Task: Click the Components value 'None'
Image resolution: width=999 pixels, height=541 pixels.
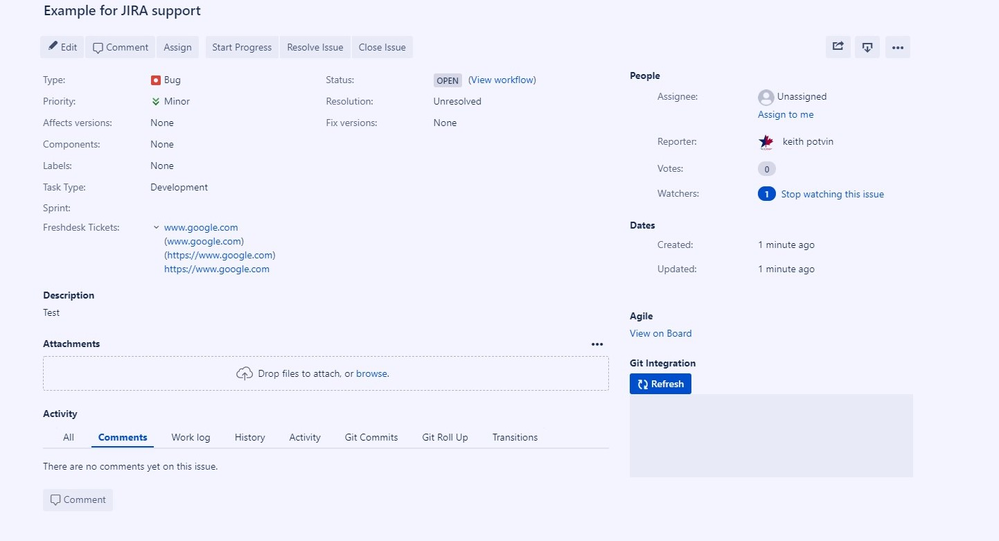Action: [162, 145]
